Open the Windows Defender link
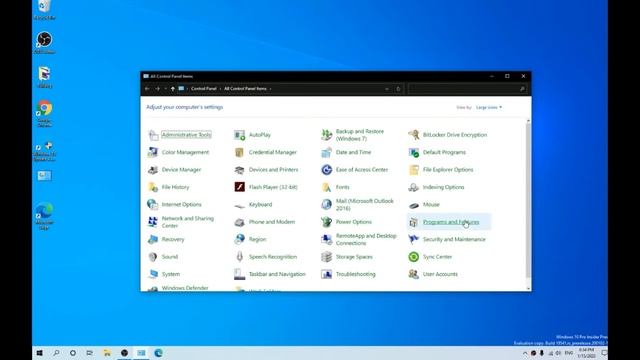This screenshot has height=360, width=640. pos(185,288)
